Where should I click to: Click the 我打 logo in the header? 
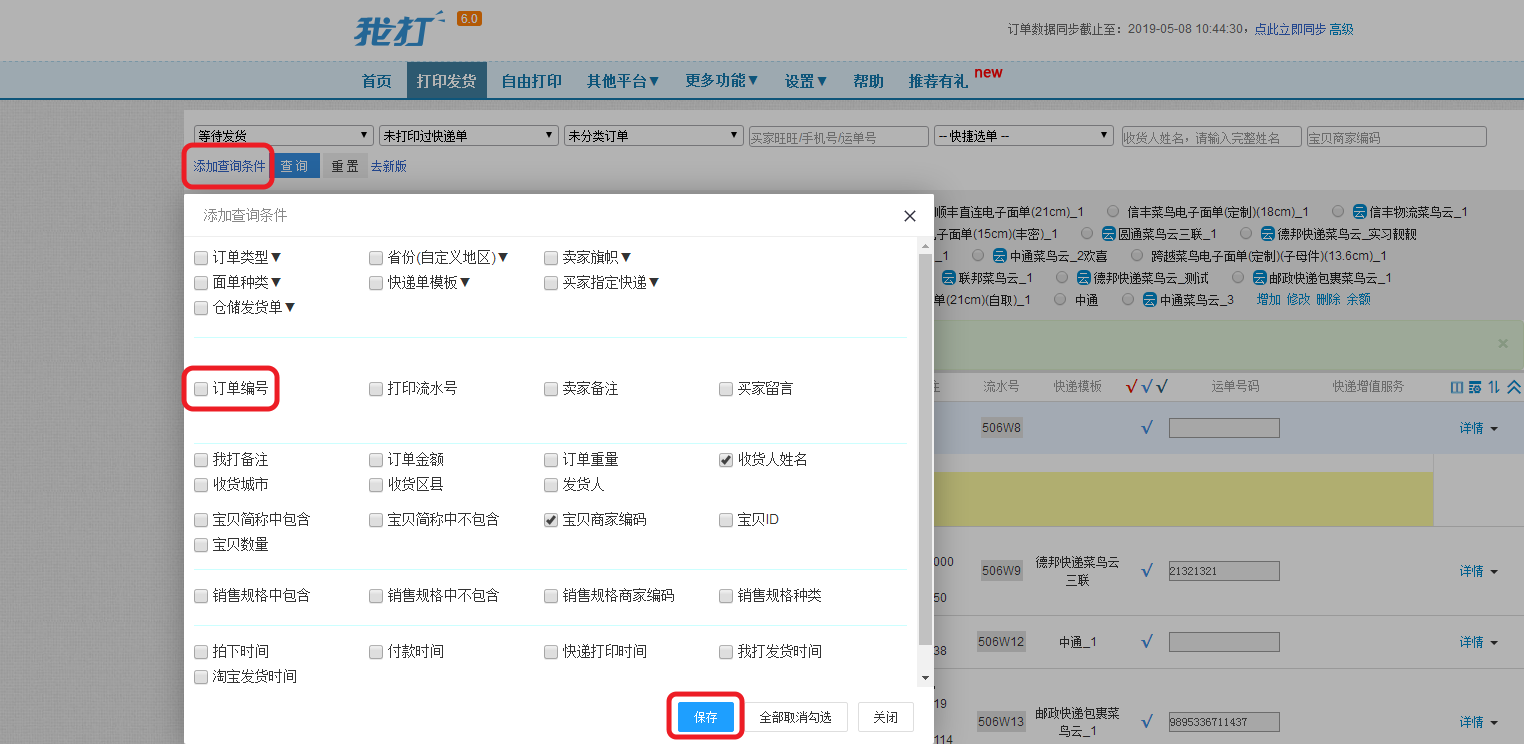pyautogui.click(x=400, y=30)
